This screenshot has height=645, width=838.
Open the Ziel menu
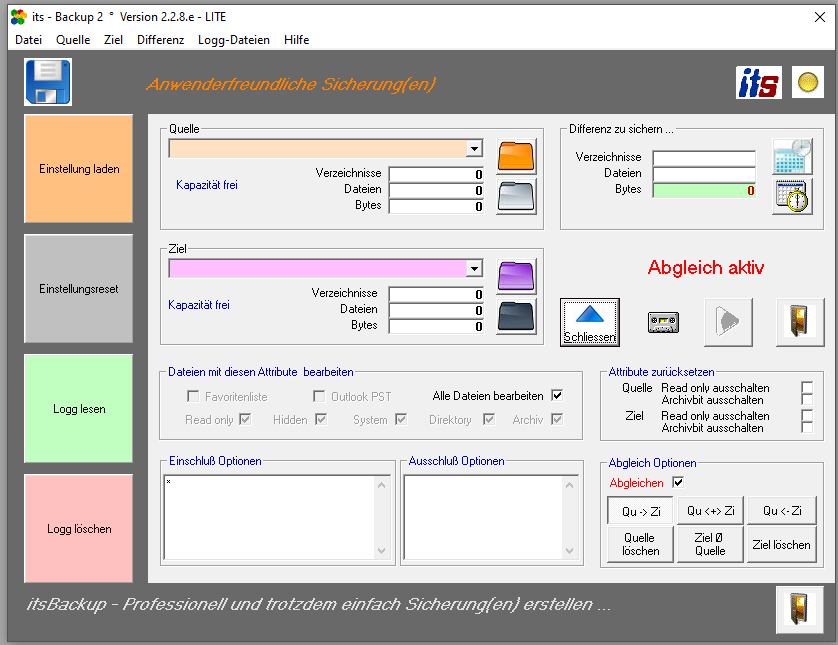[113, 40]
